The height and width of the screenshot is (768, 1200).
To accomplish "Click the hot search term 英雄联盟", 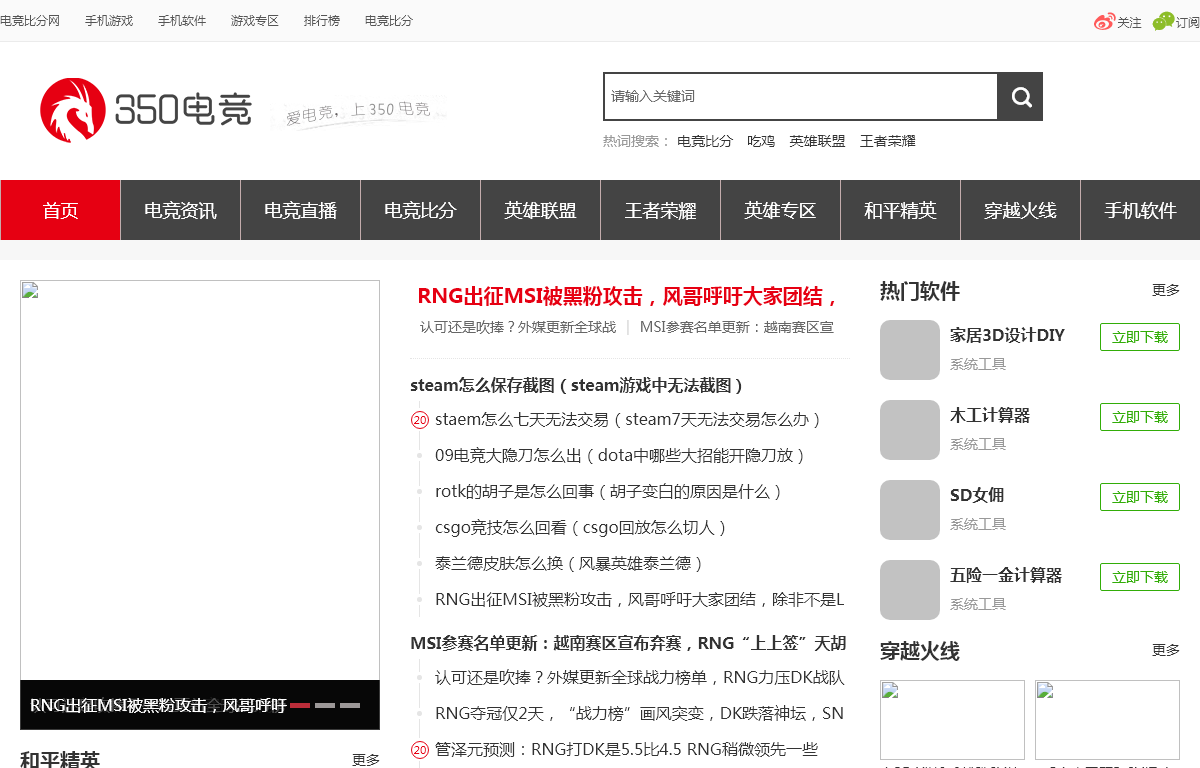I will [x=817, y=141].
